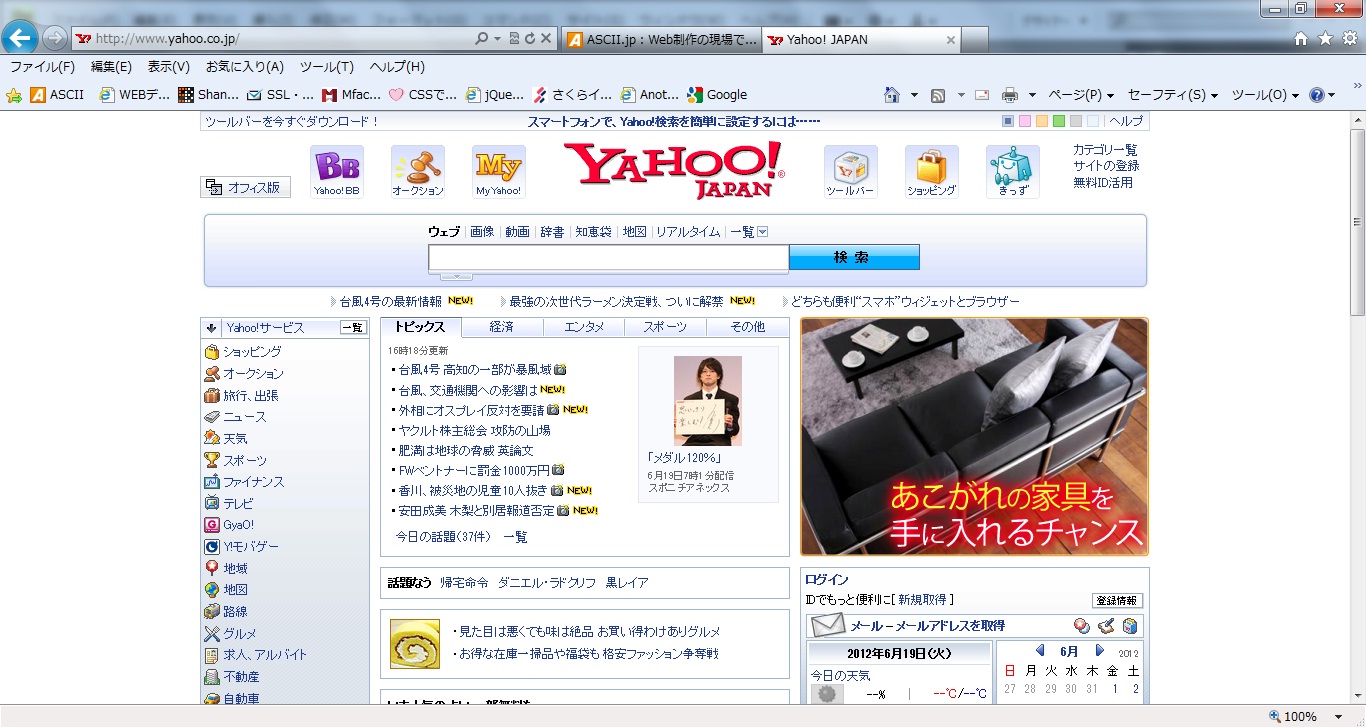Open the きっず robot icon

point(1013,172)
